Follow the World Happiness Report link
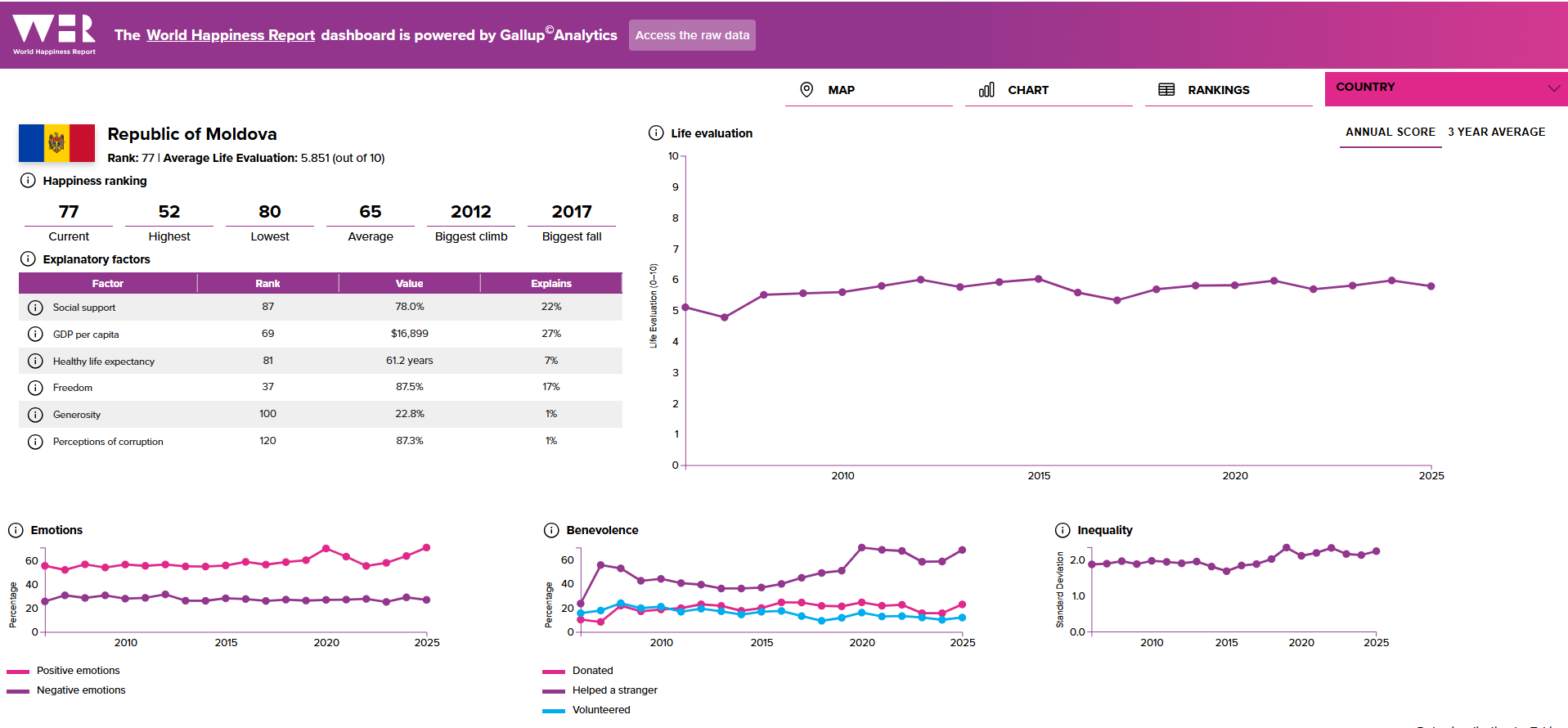Screen dimensions: 1568x728 tap(231, 35)
